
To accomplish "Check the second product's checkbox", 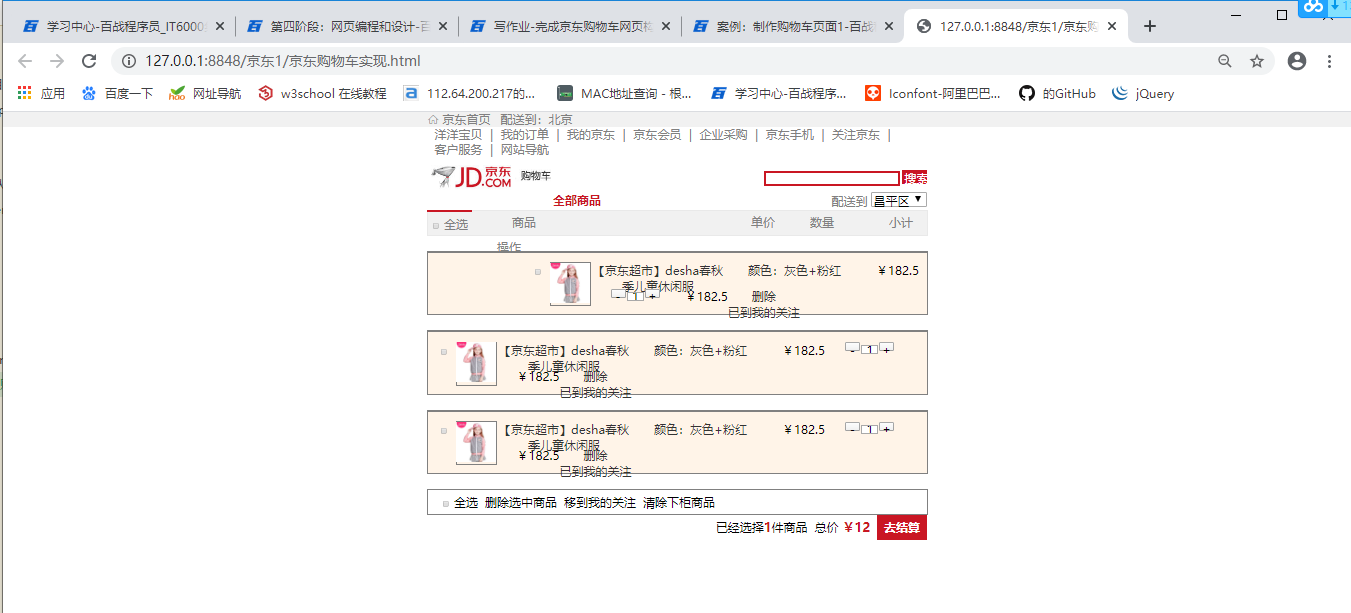I will 444,351.
